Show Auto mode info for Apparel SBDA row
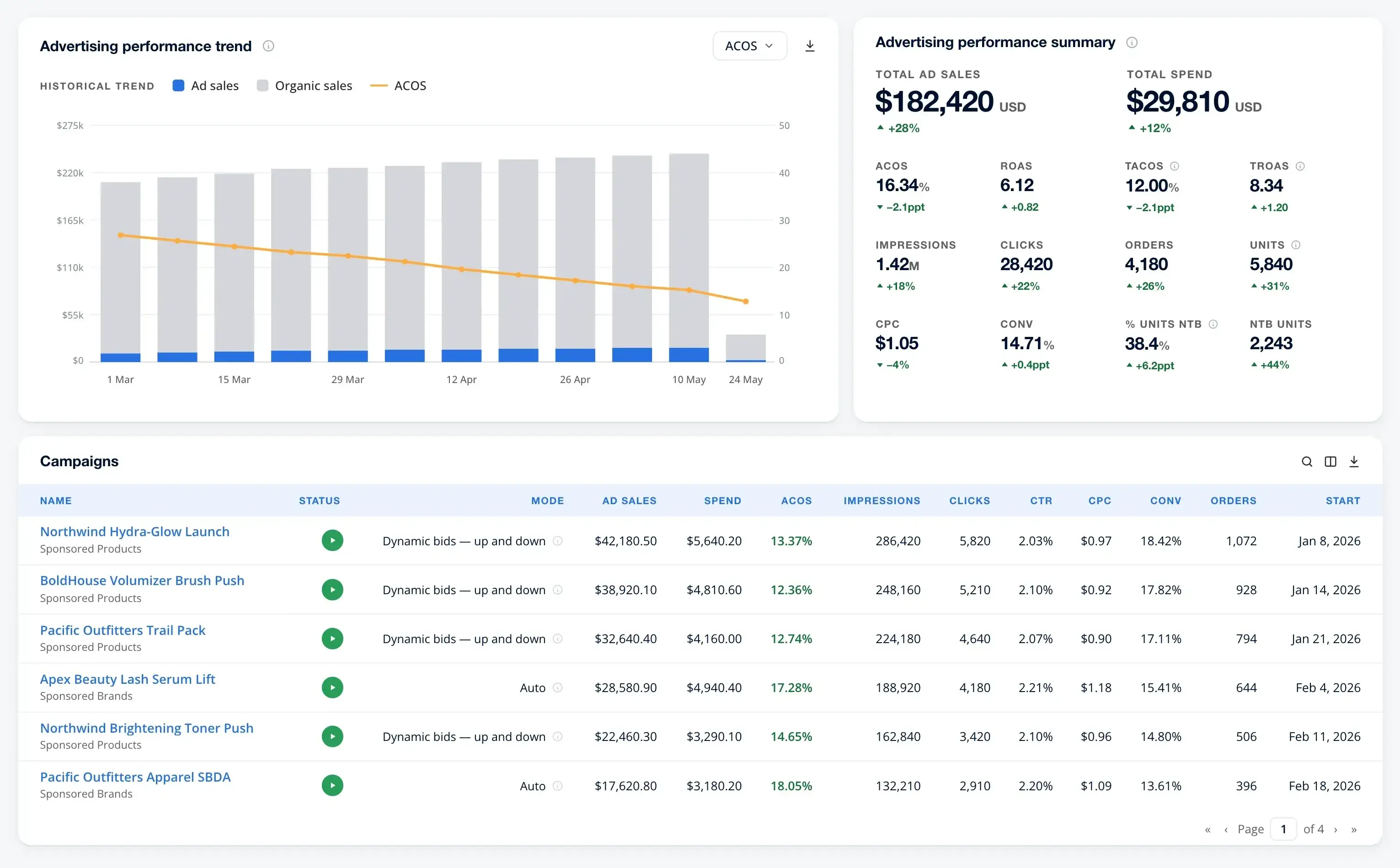The width and height of the screenshot is (1400, 868). click(557, 786)
